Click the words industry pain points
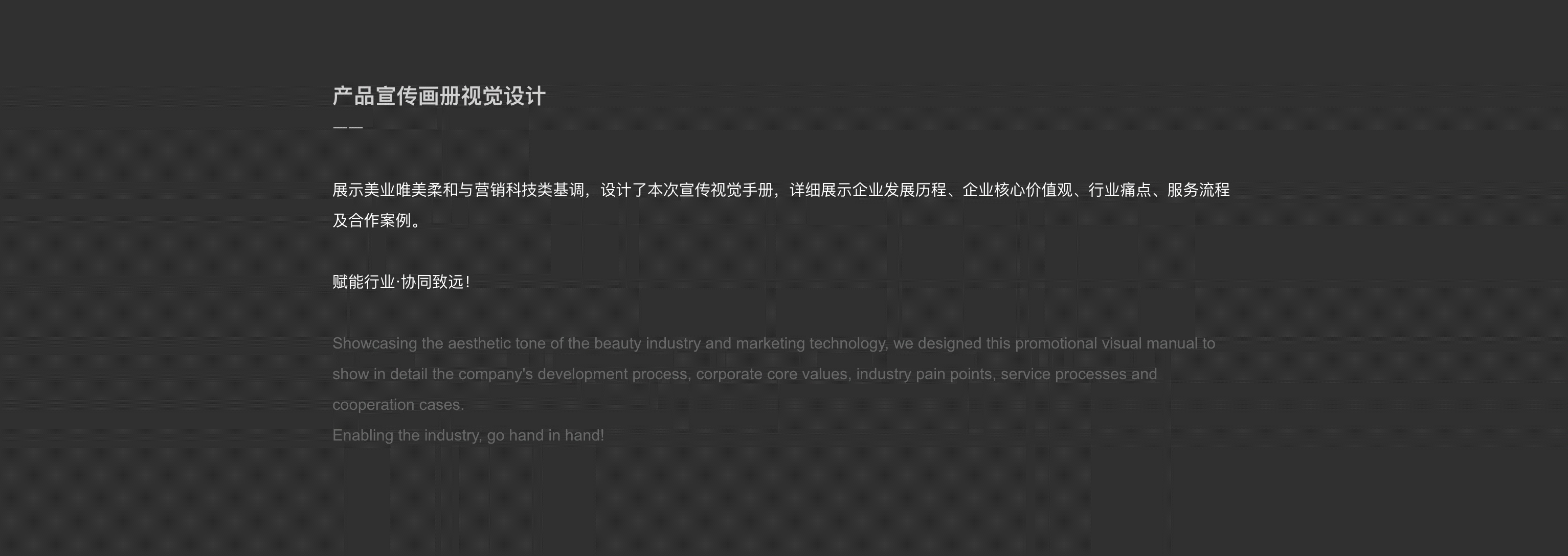 (x=924, y=374)
